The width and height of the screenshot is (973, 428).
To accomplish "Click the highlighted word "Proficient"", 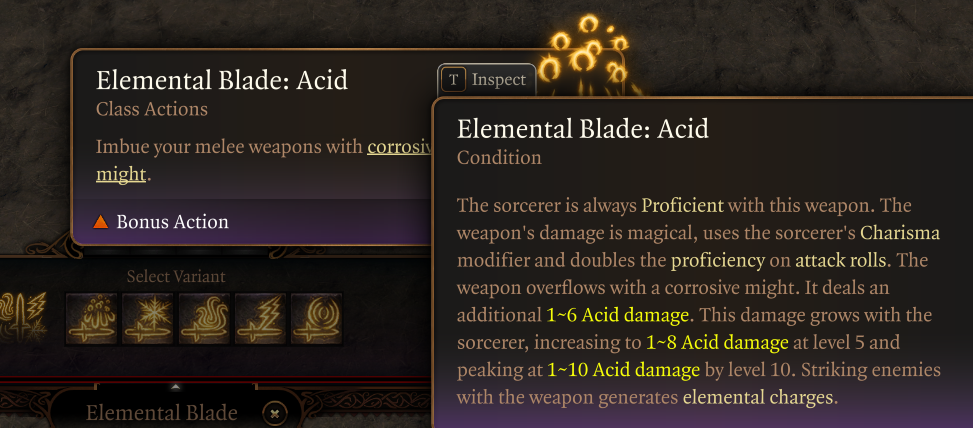I will pyautogui.click(x=682, y=206).
